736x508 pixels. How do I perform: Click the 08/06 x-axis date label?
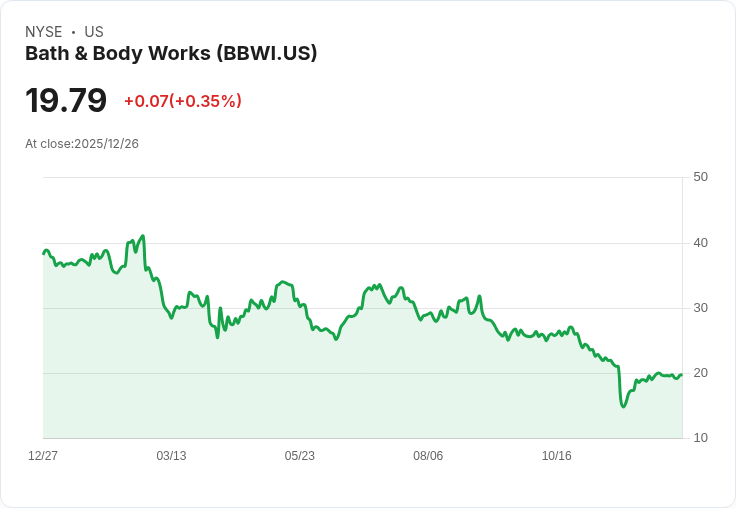point(428,455)
